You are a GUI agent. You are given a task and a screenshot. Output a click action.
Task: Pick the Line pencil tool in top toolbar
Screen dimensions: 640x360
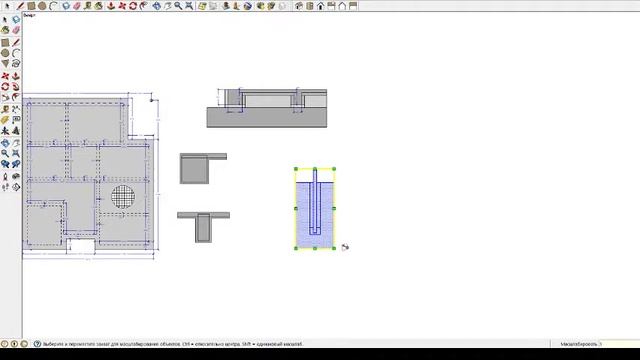20,6
